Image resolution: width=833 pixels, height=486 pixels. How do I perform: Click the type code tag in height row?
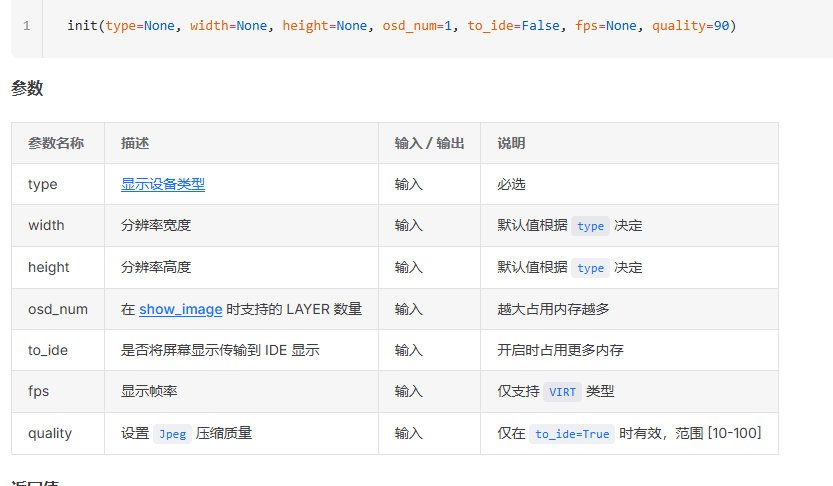pyautogui.click(x=590, y=268)
